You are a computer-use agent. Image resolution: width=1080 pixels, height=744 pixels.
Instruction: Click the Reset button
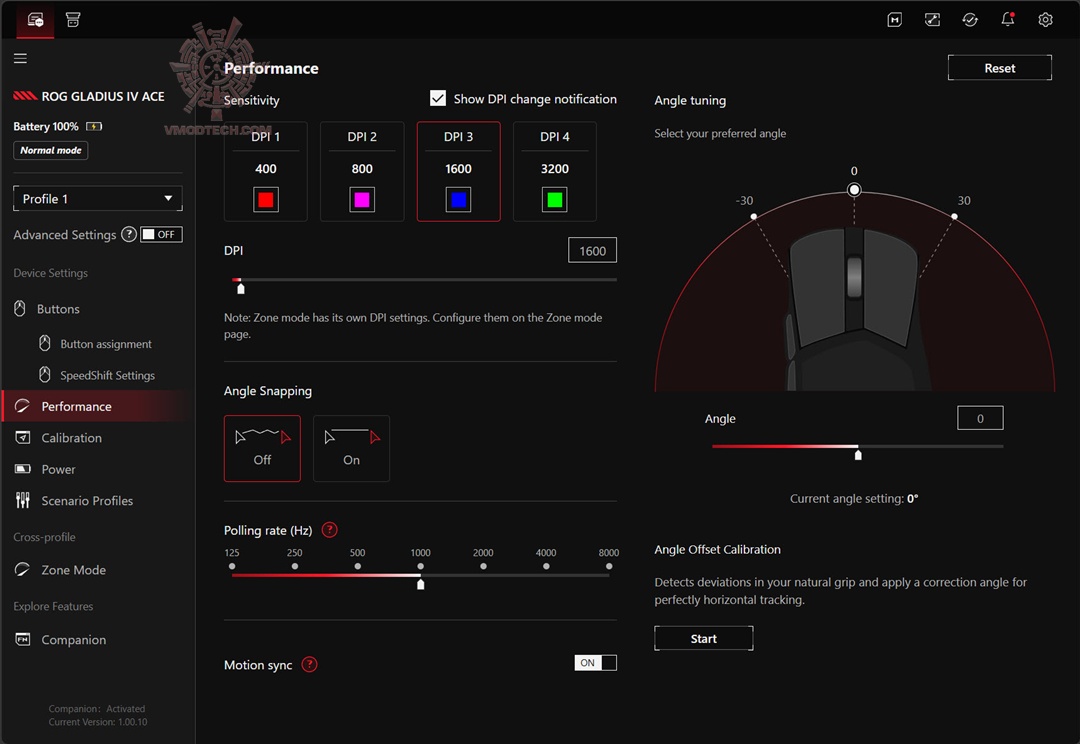pos(999,68)
